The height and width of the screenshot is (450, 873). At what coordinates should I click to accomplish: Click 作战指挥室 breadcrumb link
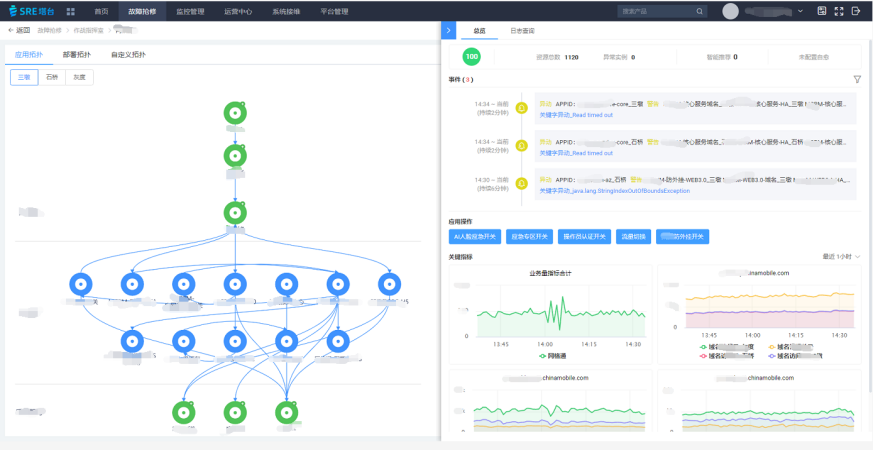click(88, 30)
